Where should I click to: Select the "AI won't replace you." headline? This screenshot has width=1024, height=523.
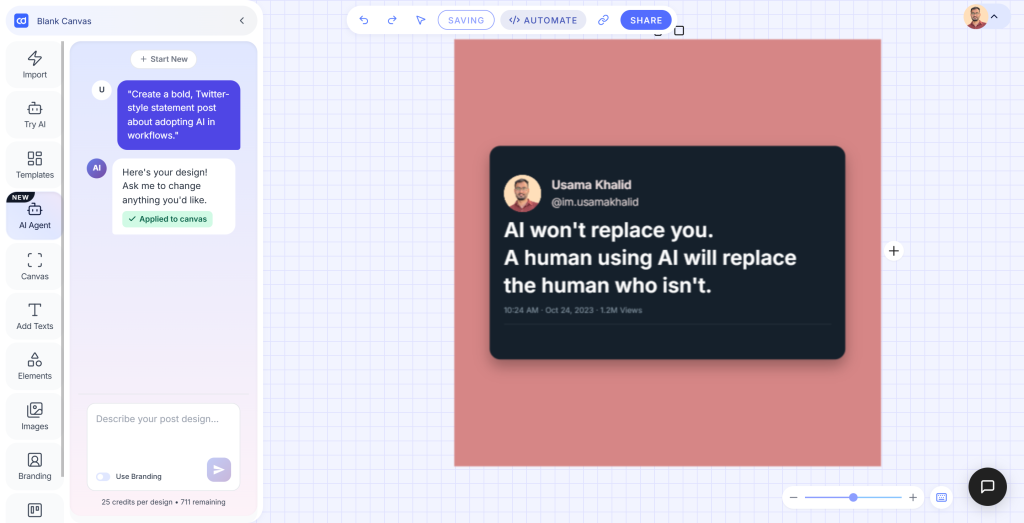pos(609,230)
